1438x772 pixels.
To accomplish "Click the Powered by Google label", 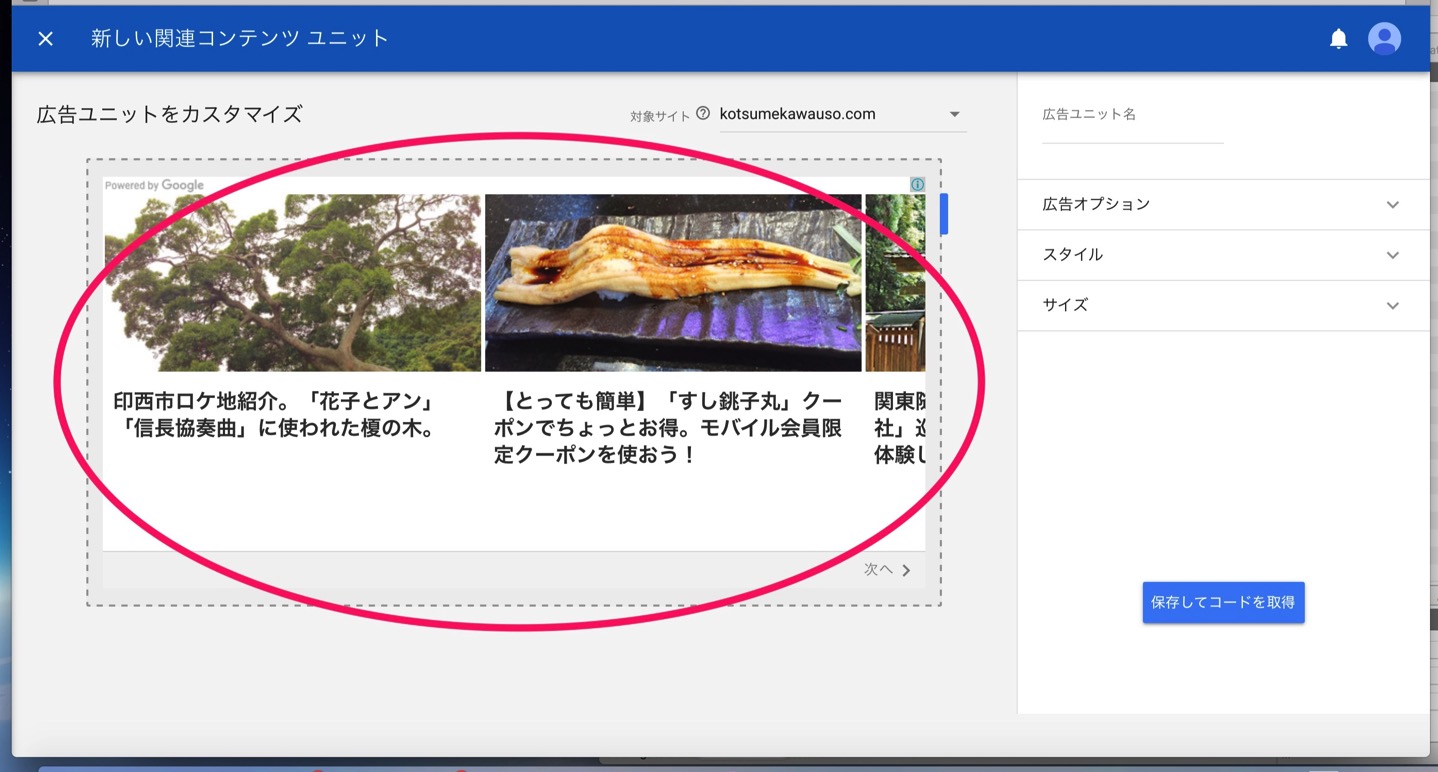I will point(154,185).
